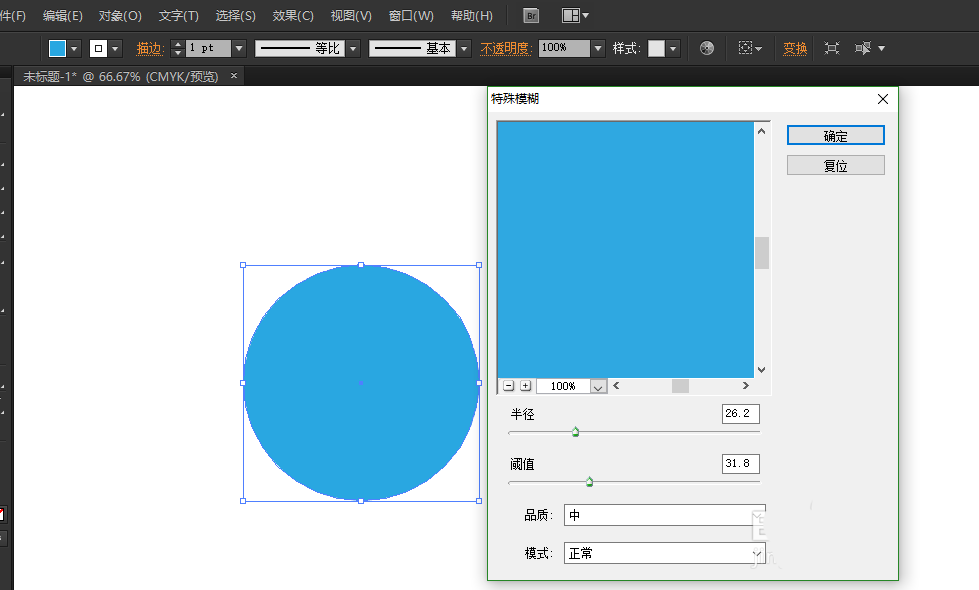This screenshot has height=590, width=979.
Task: Open the 编辑(E) menu
Action: pos(62,16)
